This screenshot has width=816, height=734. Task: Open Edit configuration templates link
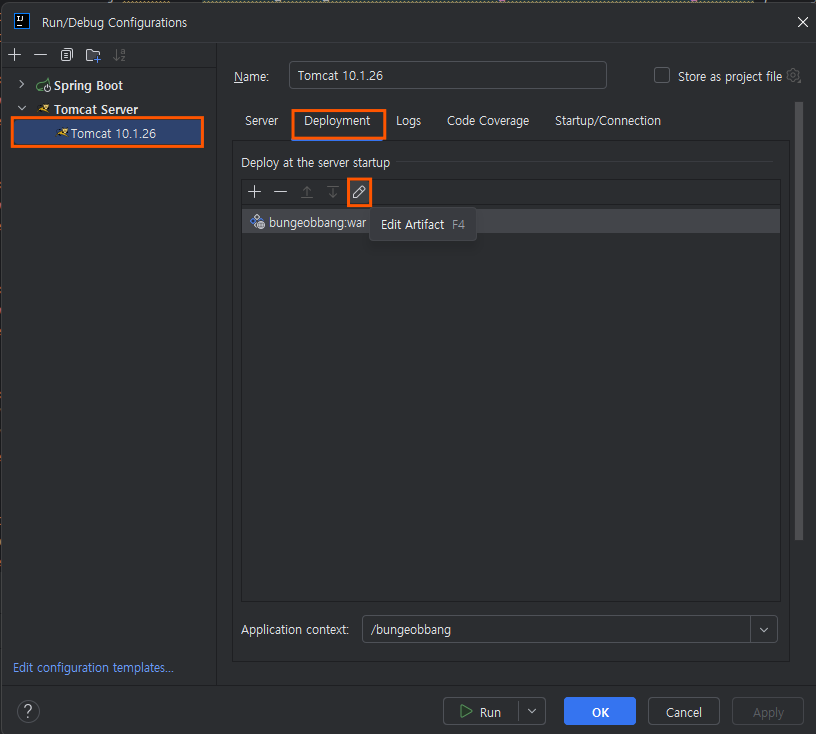(x=94, y=667)
